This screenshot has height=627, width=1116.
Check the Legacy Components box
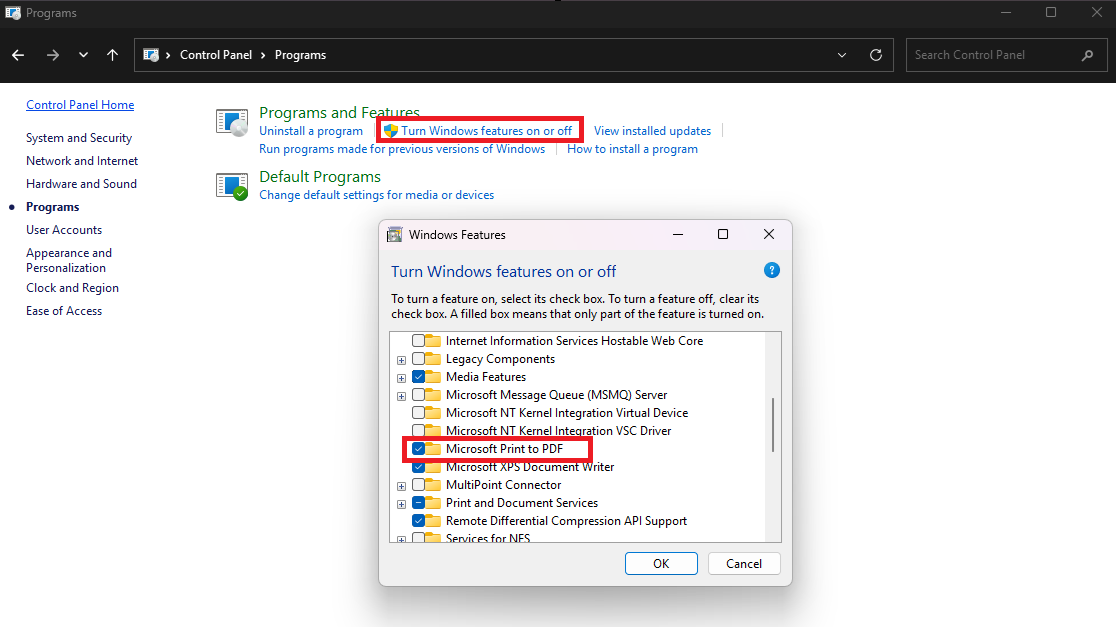click(x=418, y=359)
